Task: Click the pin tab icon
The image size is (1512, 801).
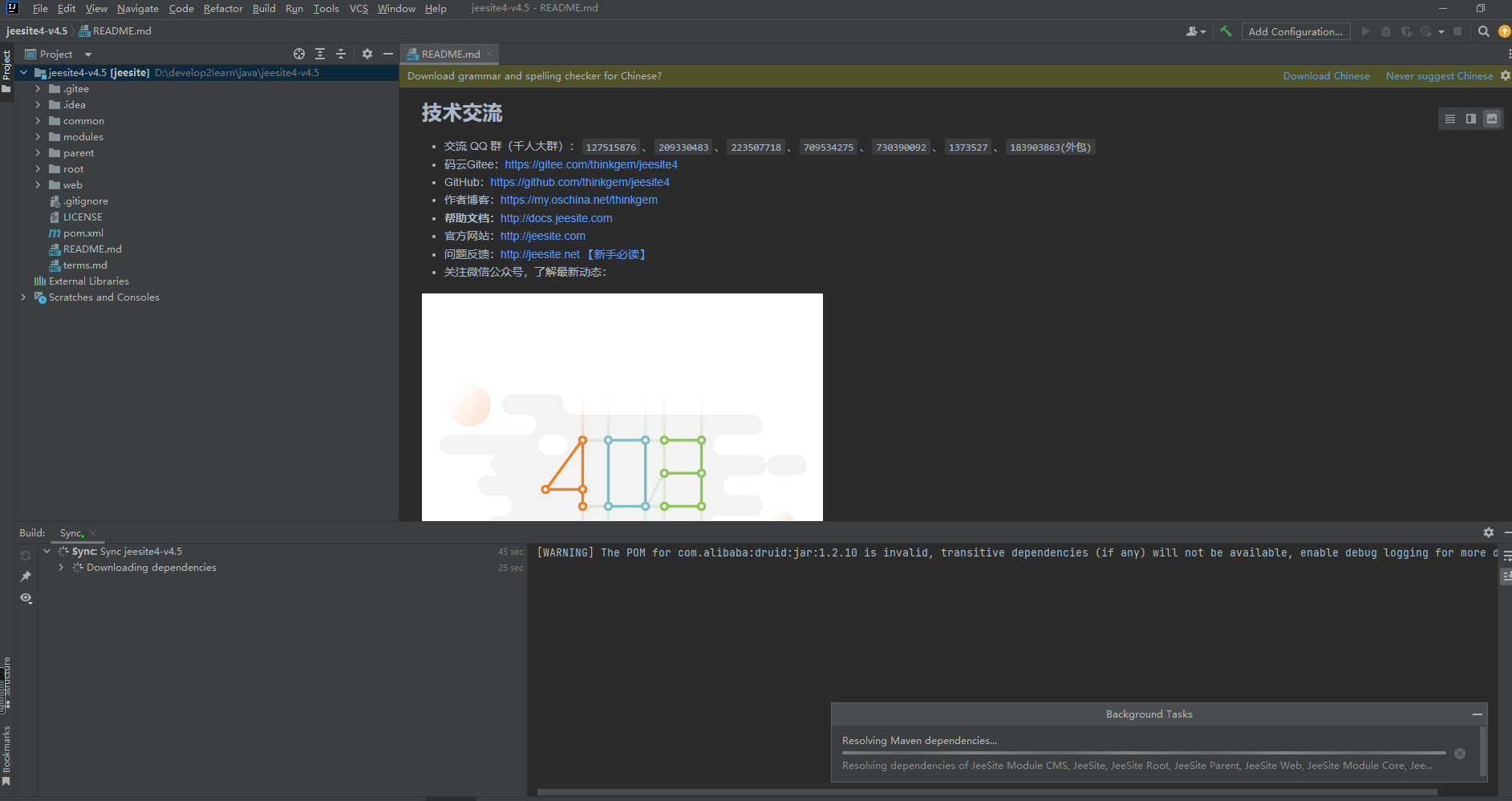Action: (26, 576)
